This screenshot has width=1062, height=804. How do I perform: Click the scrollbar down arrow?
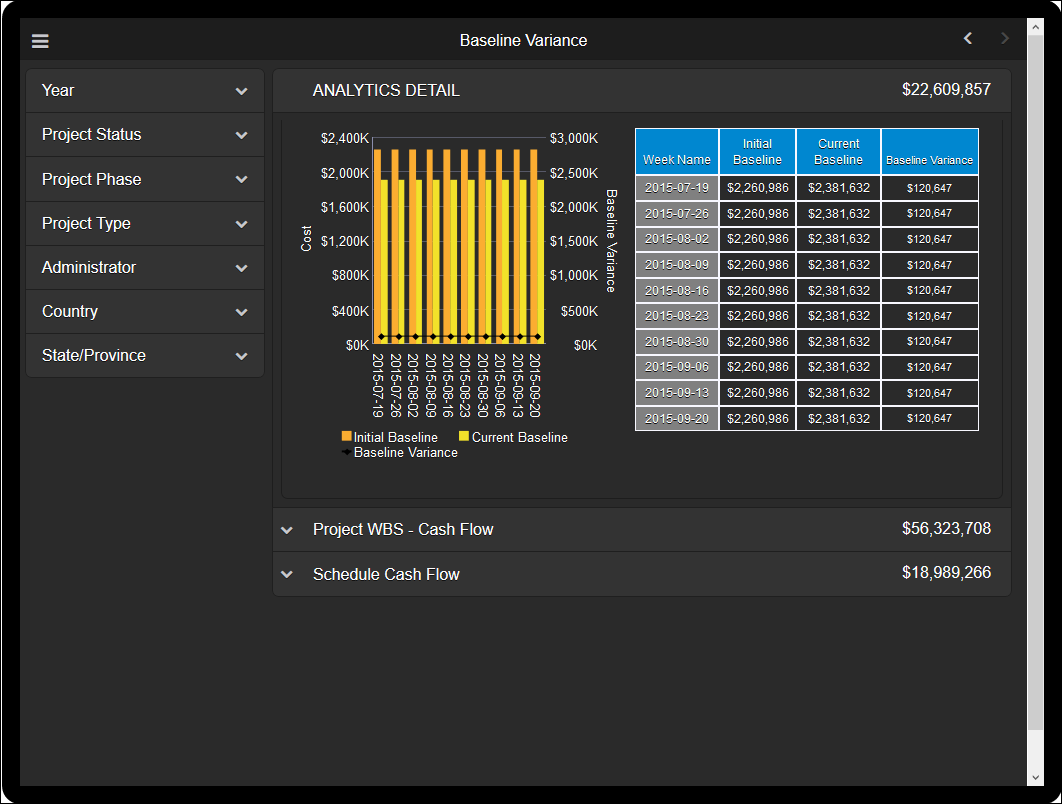(1035, 777)
